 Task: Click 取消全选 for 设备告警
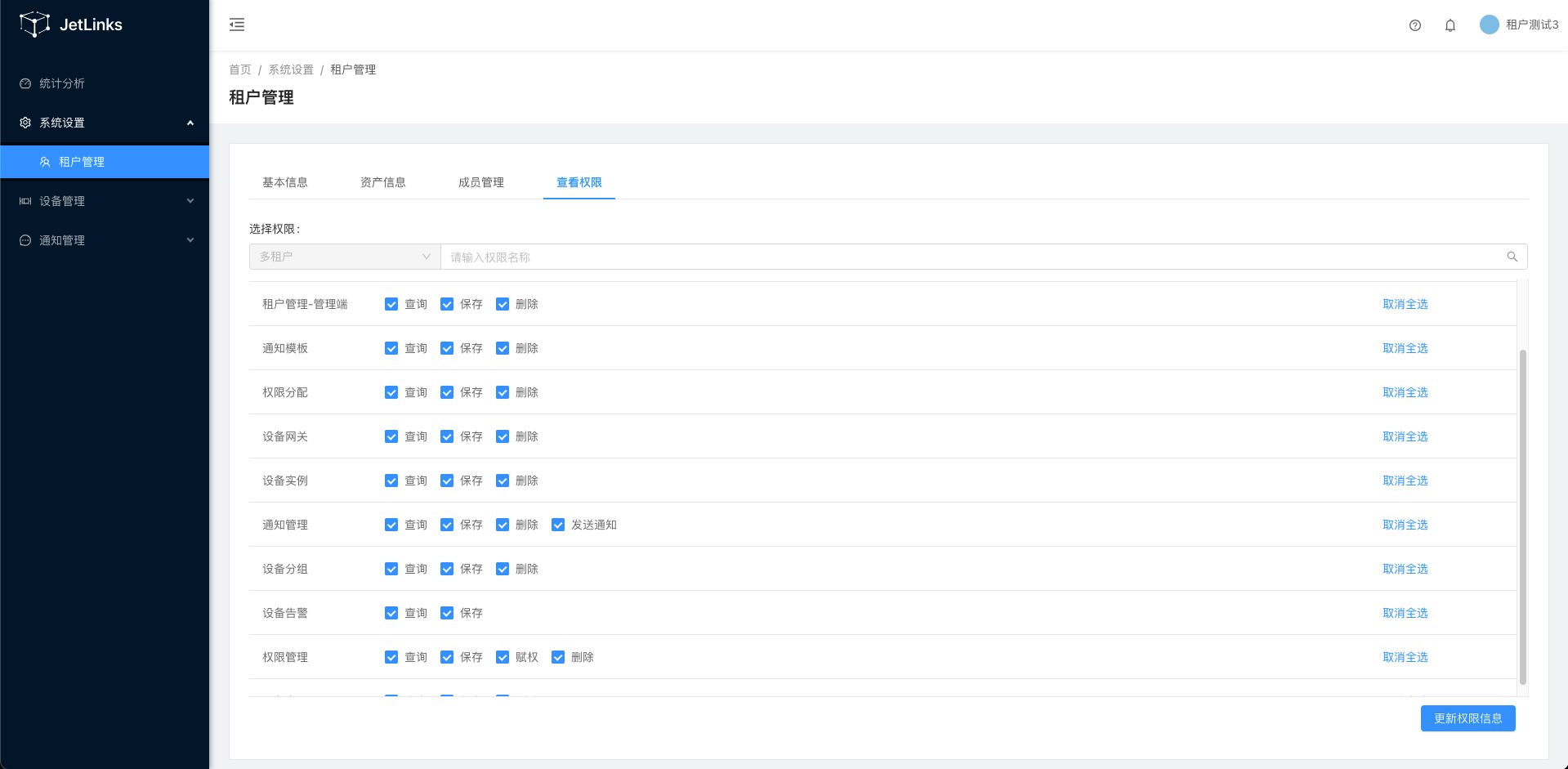tap(1405, 613)
